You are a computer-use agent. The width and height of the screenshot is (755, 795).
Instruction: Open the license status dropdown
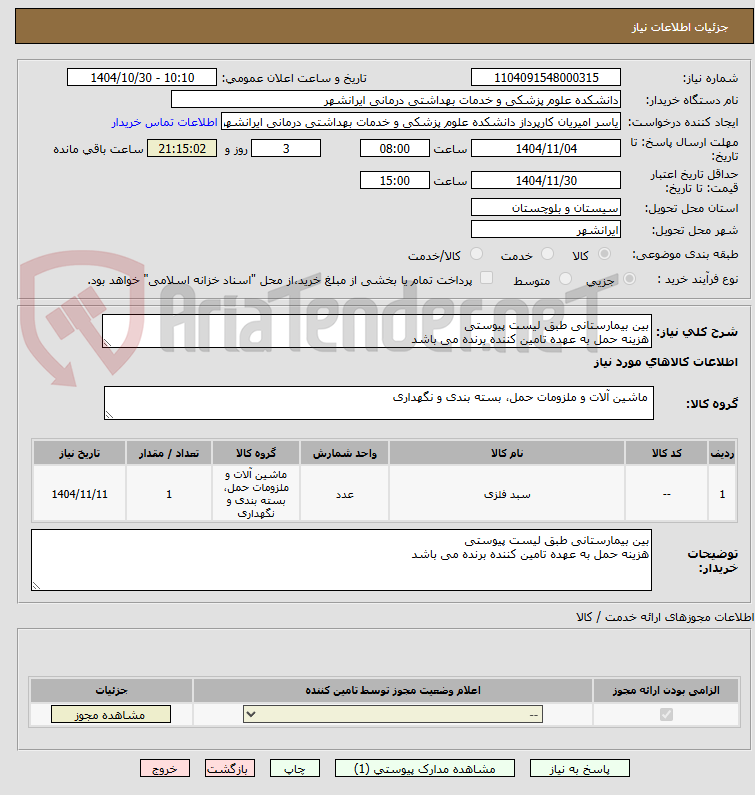[393, 714]
